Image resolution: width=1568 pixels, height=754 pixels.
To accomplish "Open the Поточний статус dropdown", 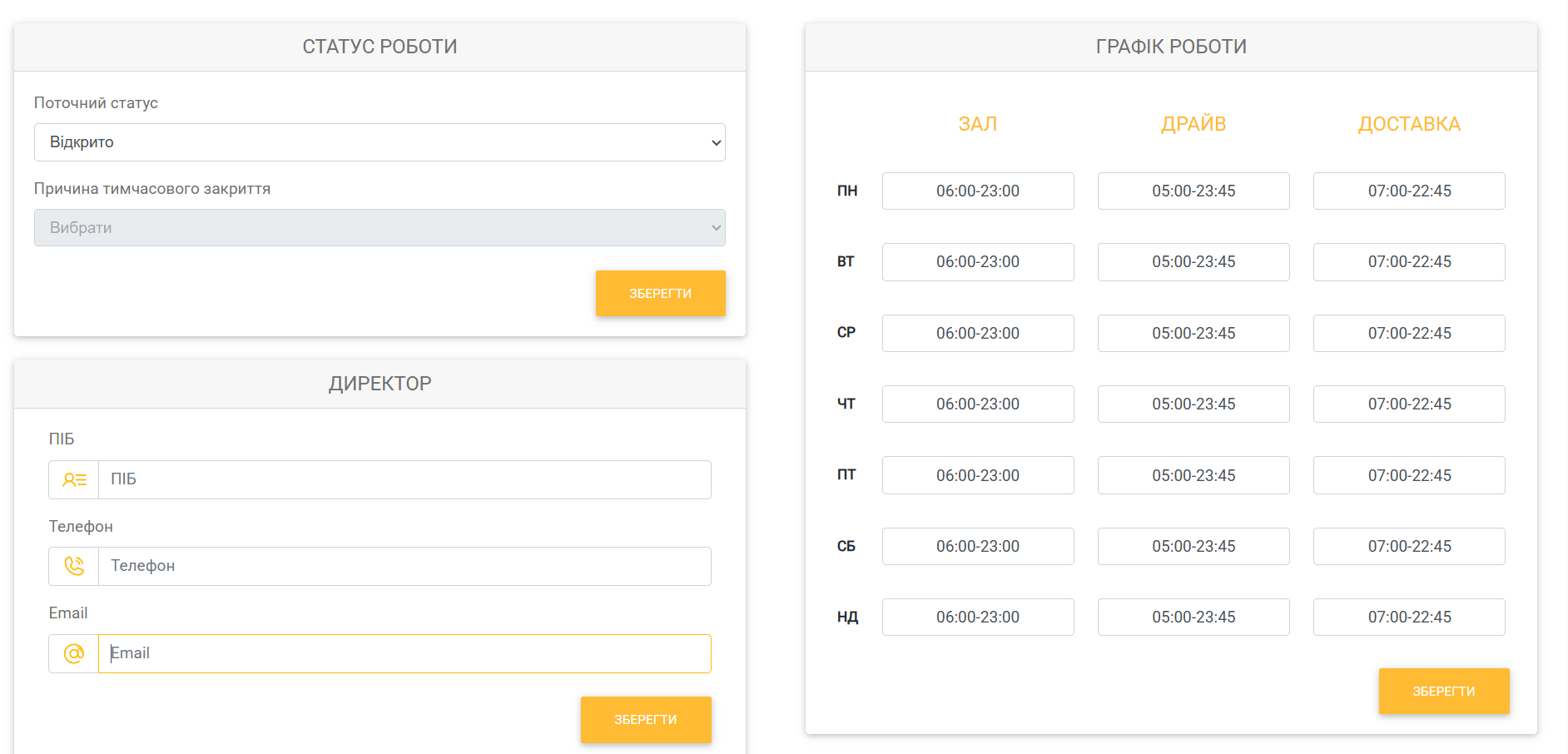I will pyautogui.click(x=380, y=142).
